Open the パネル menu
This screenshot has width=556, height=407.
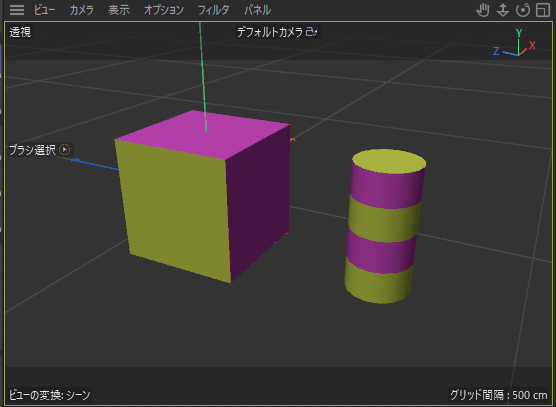point(257,10)
